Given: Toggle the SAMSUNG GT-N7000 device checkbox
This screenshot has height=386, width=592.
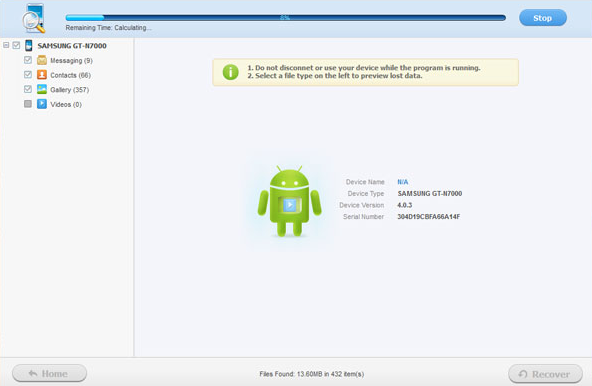Looking at the screenshot, I should tap(16, 45).
